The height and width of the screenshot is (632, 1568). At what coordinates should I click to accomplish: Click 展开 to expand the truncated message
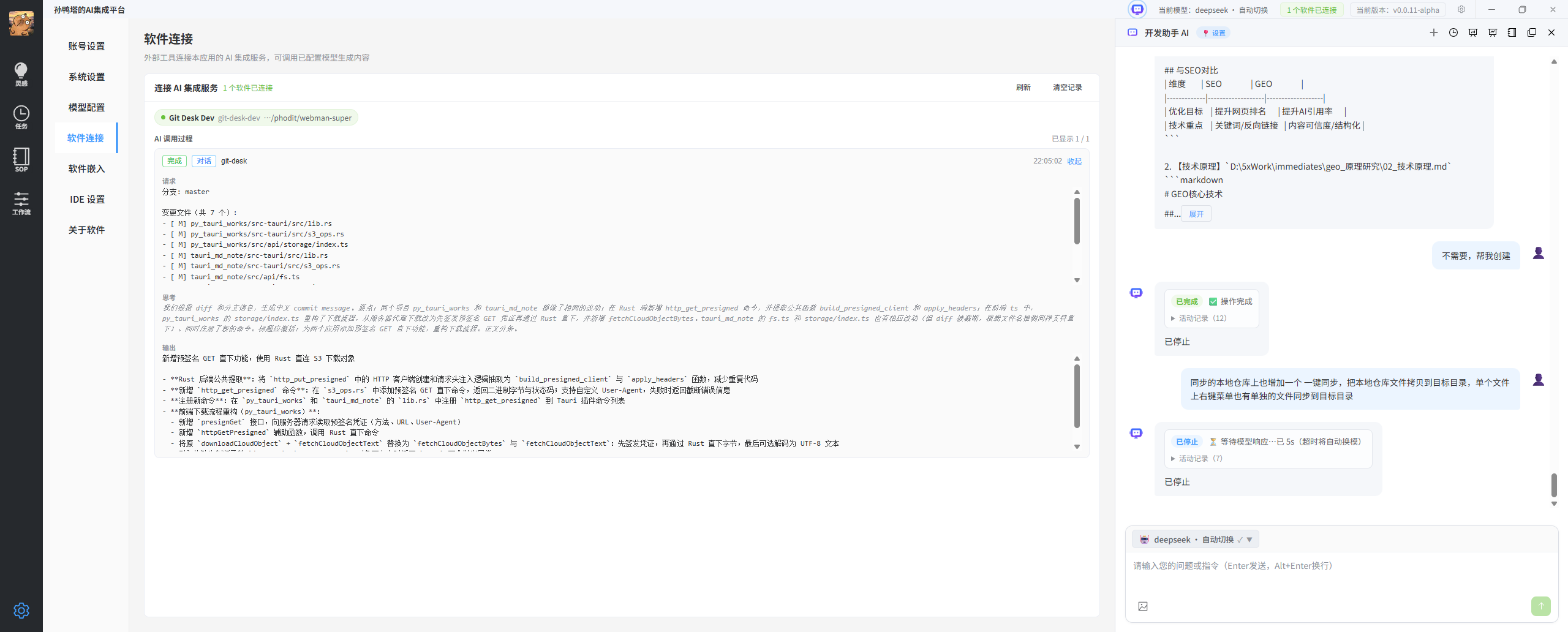pos(1196,214)
